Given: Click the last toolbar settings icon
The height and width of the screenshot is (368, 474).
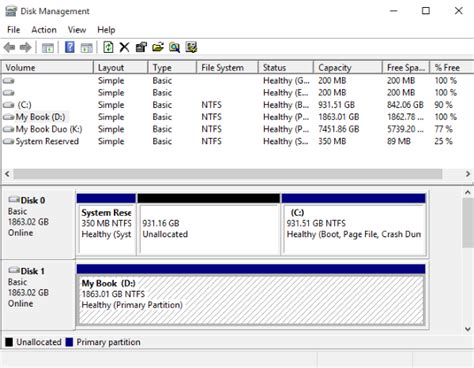Looking at the screenshot, I should (191, 47).
